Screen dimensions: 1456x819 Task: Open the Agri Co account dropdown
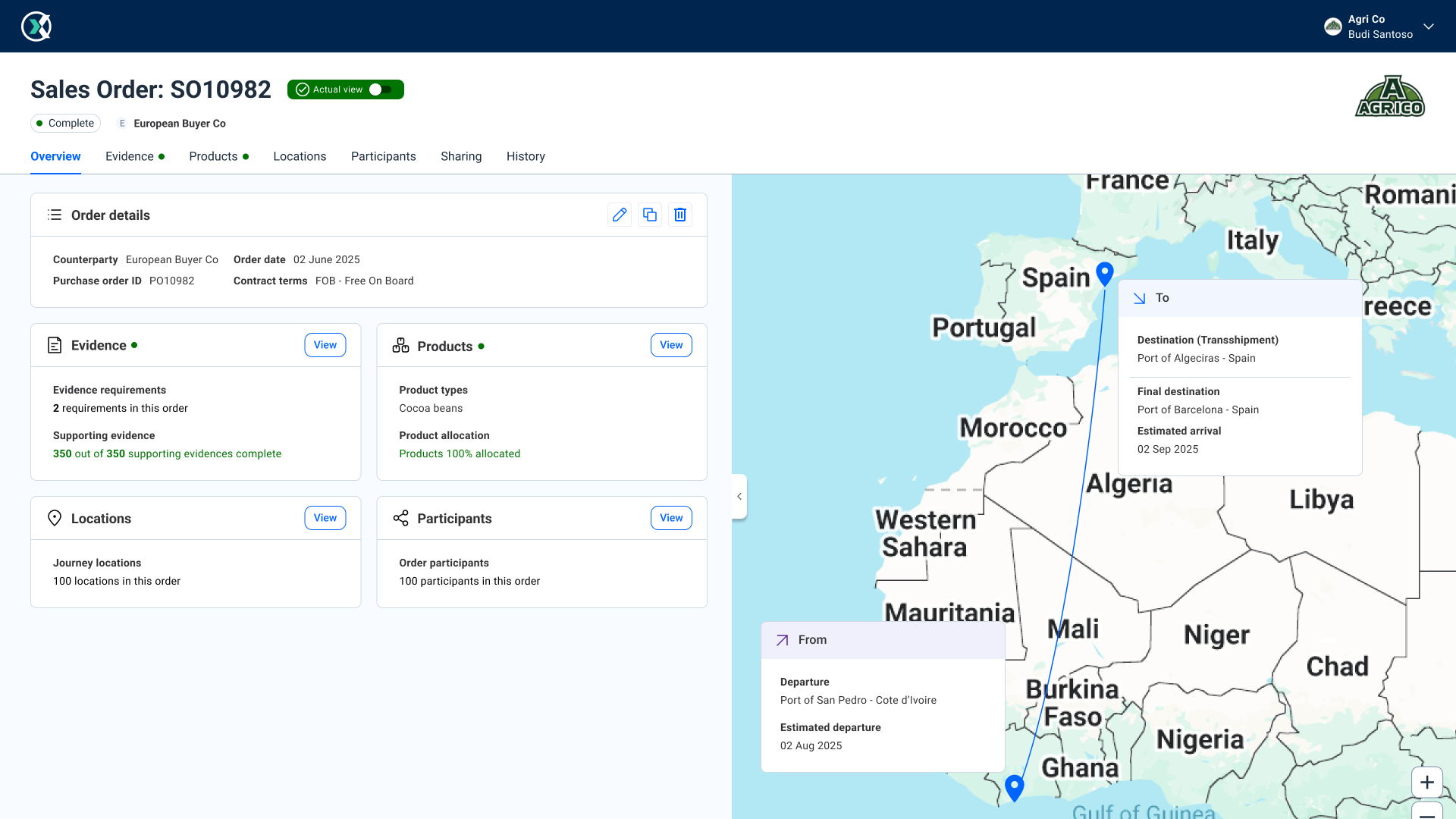(x=1429, y=27)
